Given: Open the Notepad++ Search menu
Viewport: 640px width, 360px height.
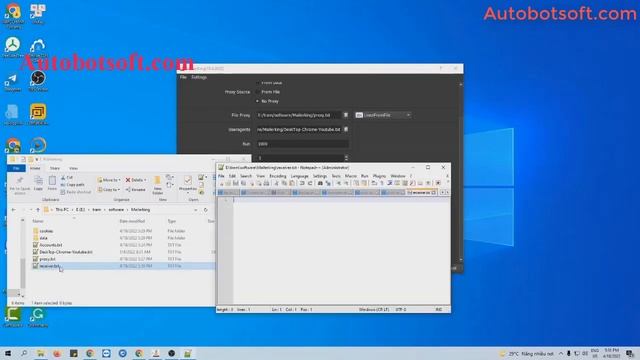Looking at the screenshot, I should (x=246, y=176).
